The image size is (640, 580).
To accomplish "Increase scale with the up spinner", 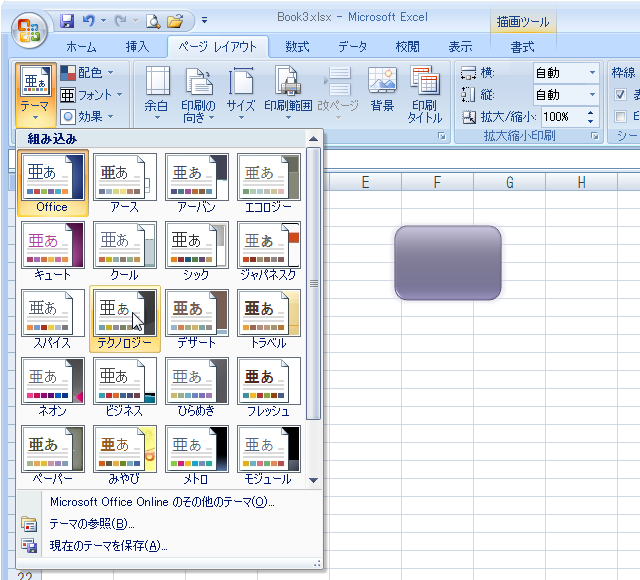I will pos(591,113).
